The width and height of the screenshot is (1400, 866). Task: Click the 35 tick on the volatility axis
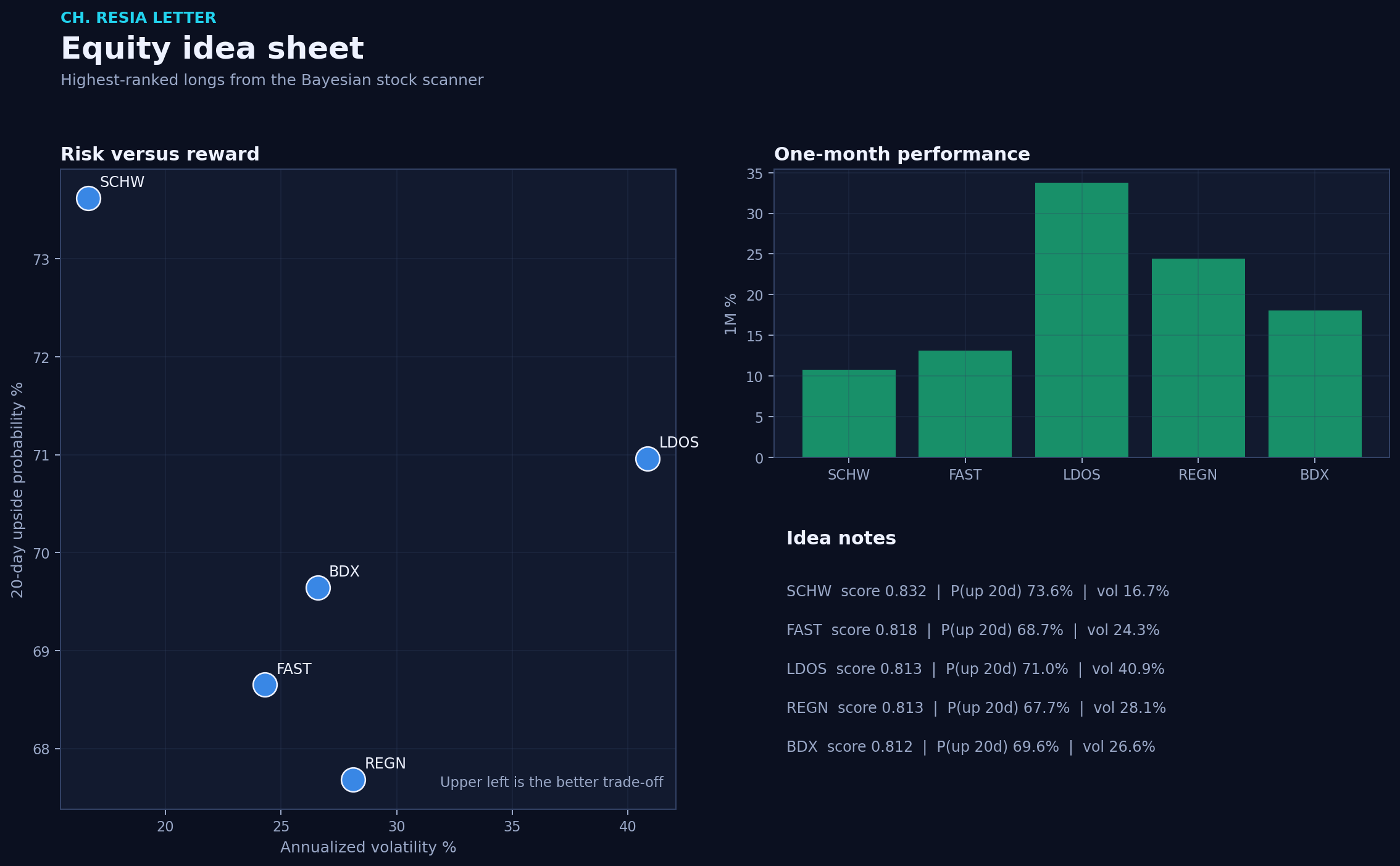[512, 827]
